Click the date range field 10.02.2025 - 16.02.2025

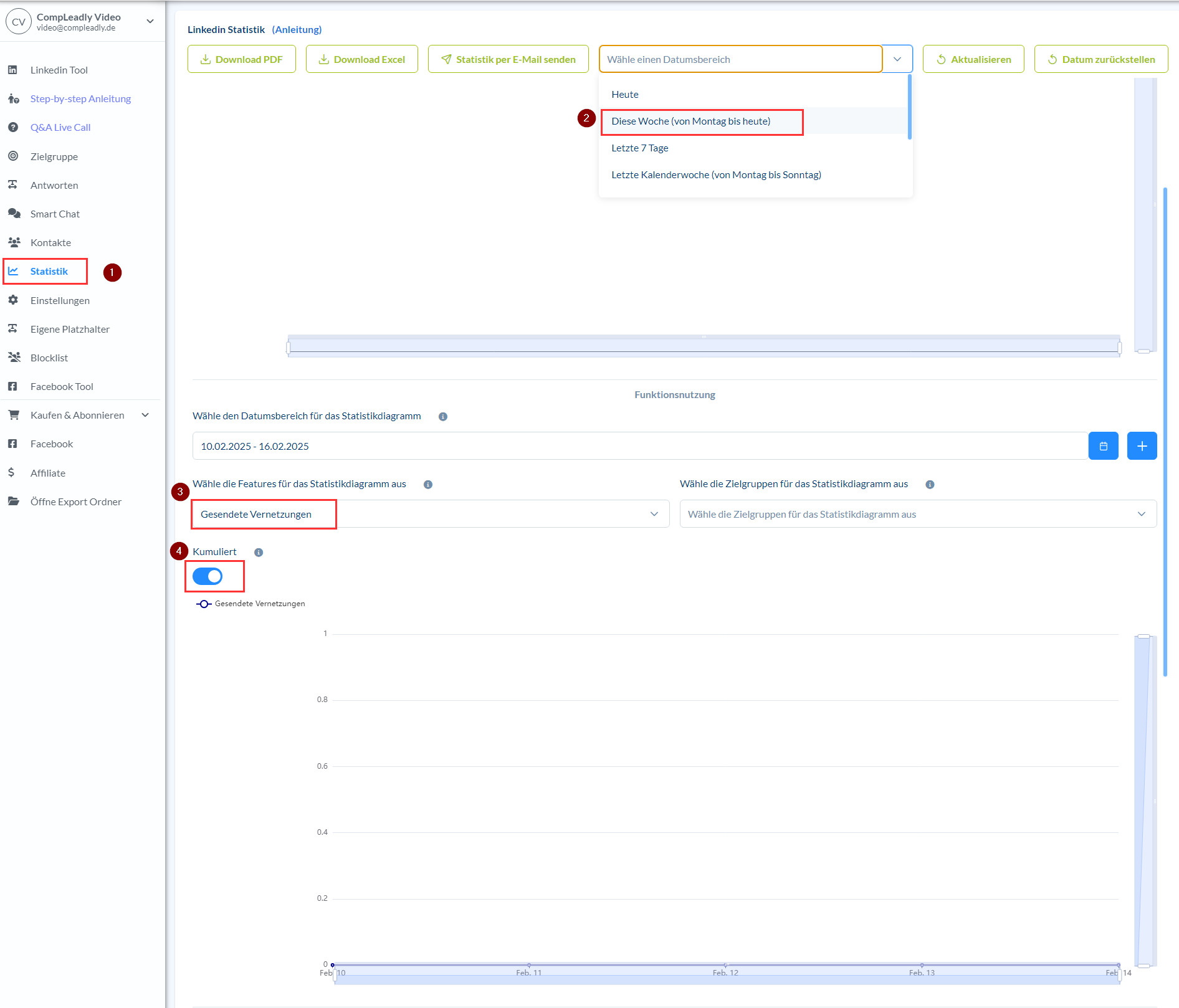(639, 446)
